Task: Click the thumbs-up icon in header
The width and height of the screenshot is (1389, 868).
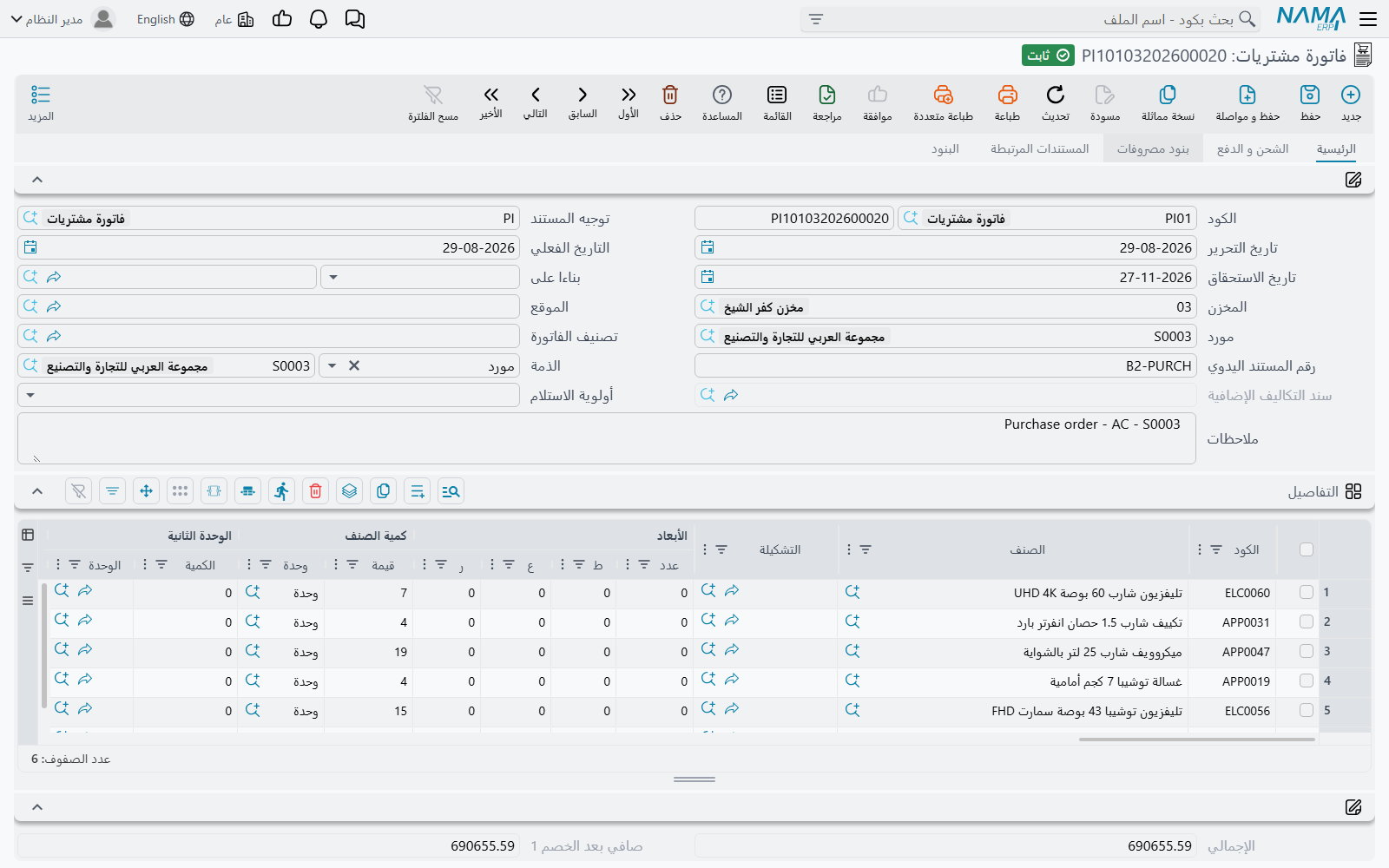Action: pyautogui.click(x=282, y=19)
